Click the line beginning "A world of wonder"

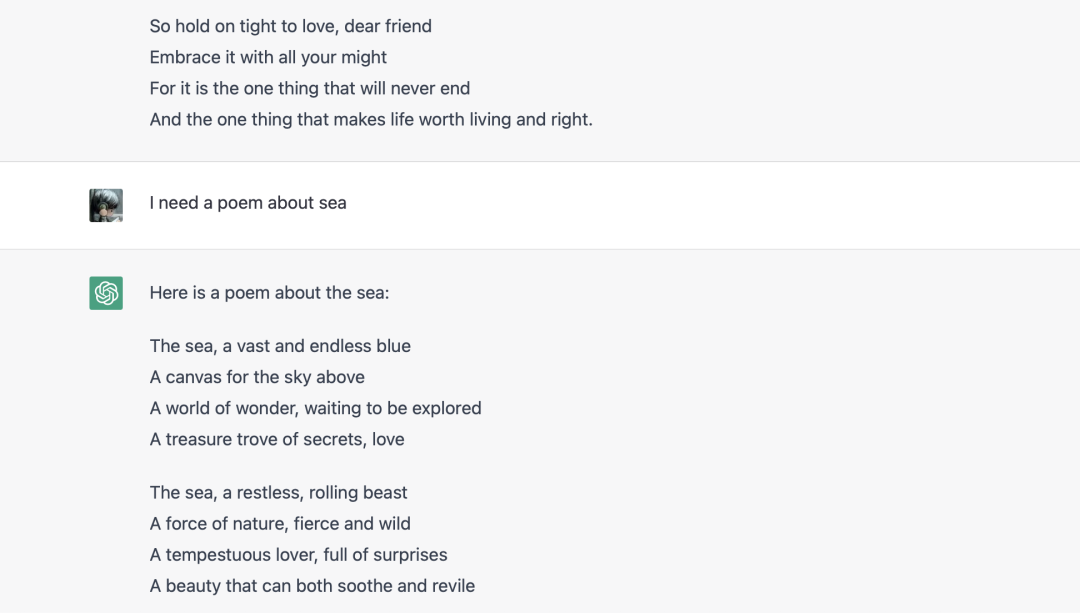tap(315, 408)
